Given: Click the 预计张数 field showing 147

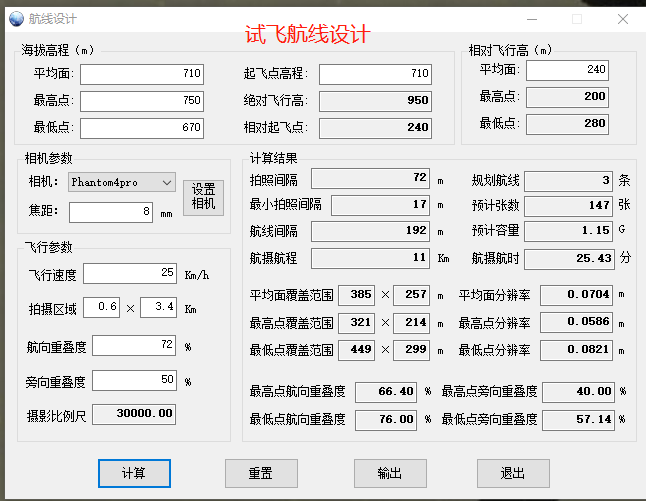Looking at the screenshot, I should [x=569, y=206].
